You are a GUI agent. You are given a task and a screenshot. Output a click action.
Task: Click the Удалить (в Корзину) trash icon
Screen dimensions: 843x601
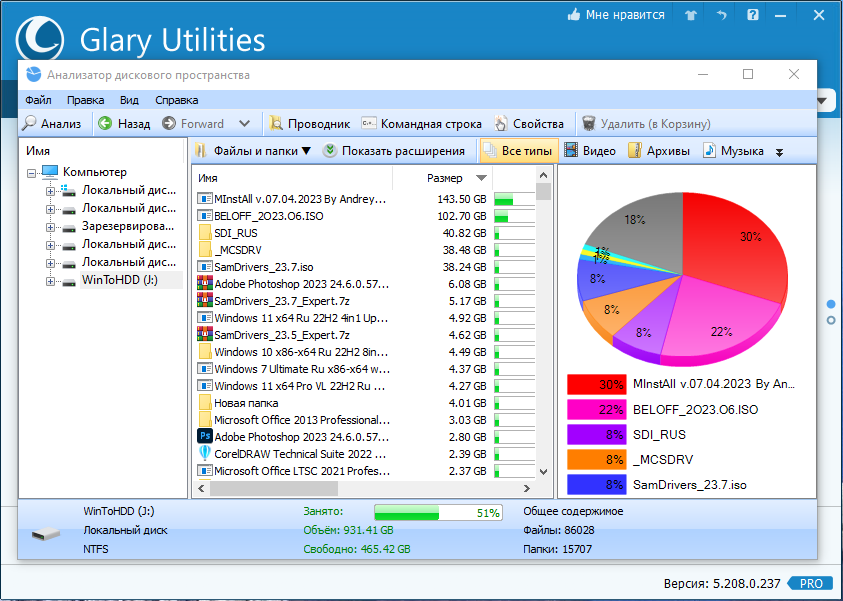(x=589, y=124)
